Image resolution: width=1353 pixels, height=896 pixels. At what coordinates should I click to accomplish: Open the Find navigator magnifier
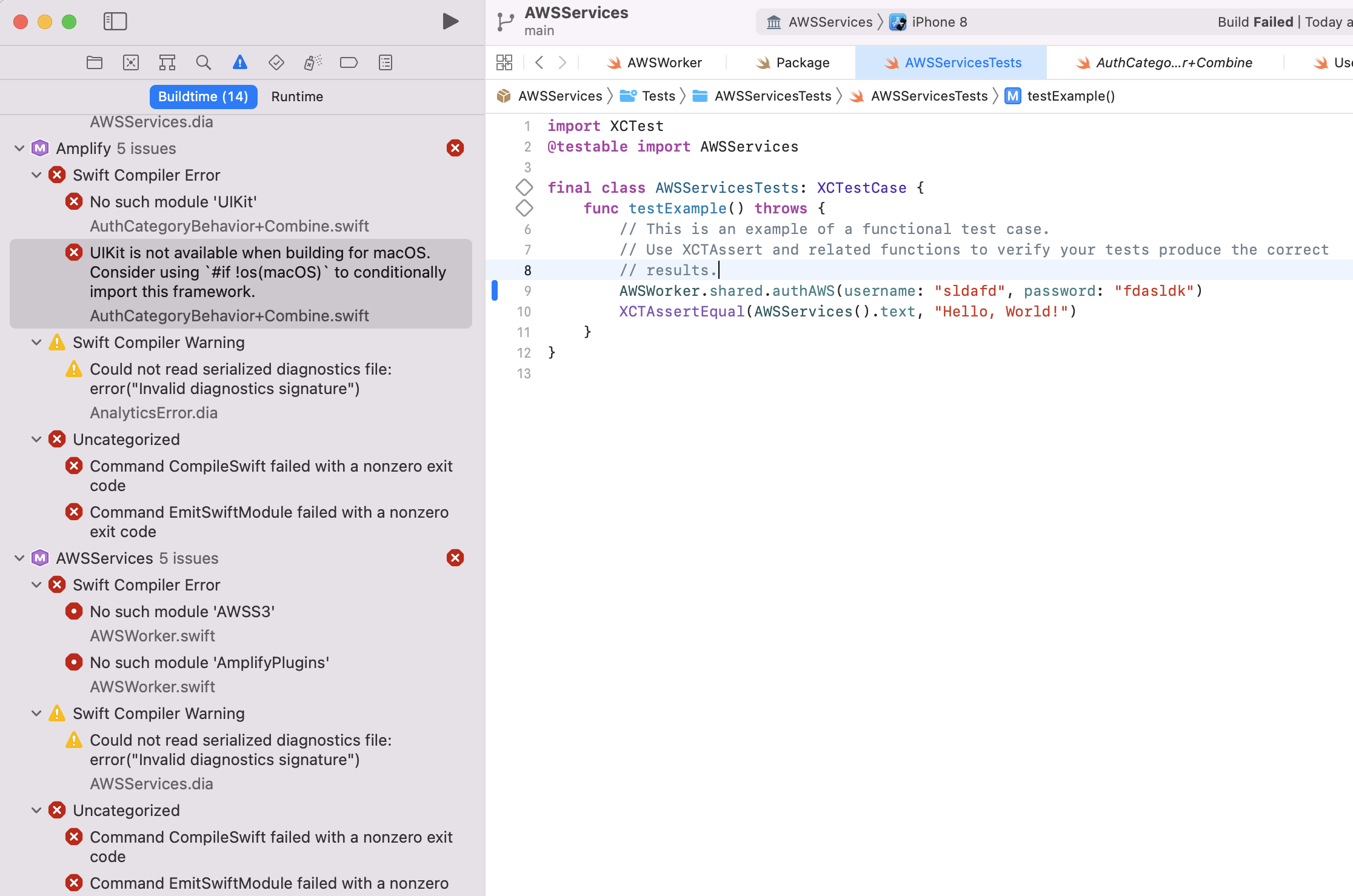click(x=204, y=62)
